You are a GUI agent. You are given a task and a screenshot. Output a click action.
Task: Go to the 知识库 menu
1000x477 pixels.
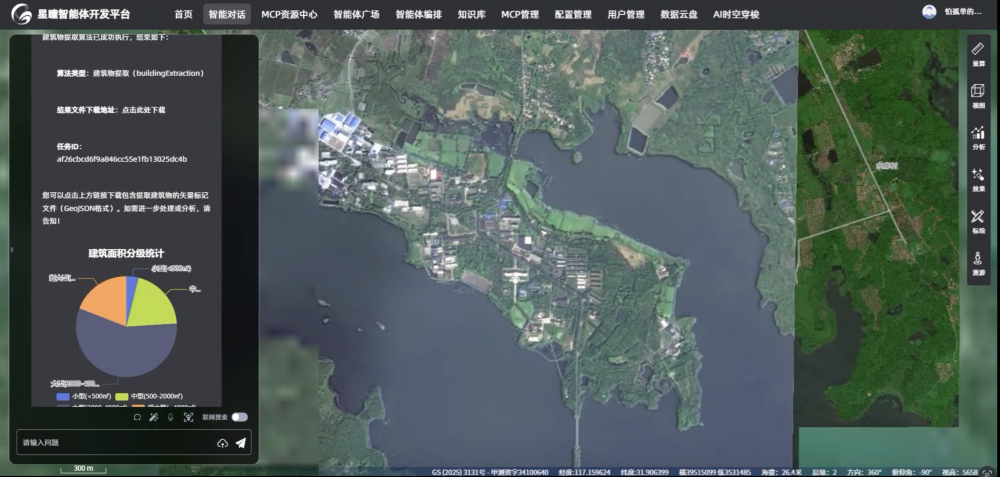tap(471, 15)
